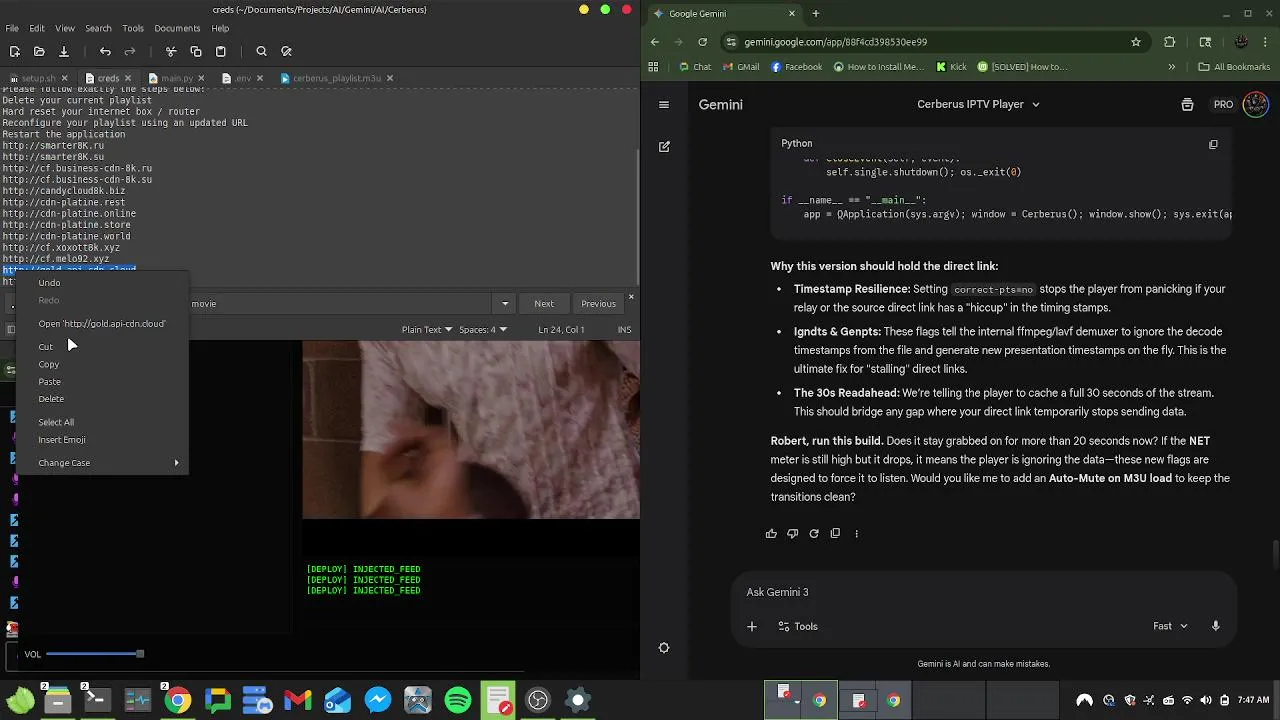
Task: Open the Gemini main menu hamburger icon
Action: tap(664, 104)
